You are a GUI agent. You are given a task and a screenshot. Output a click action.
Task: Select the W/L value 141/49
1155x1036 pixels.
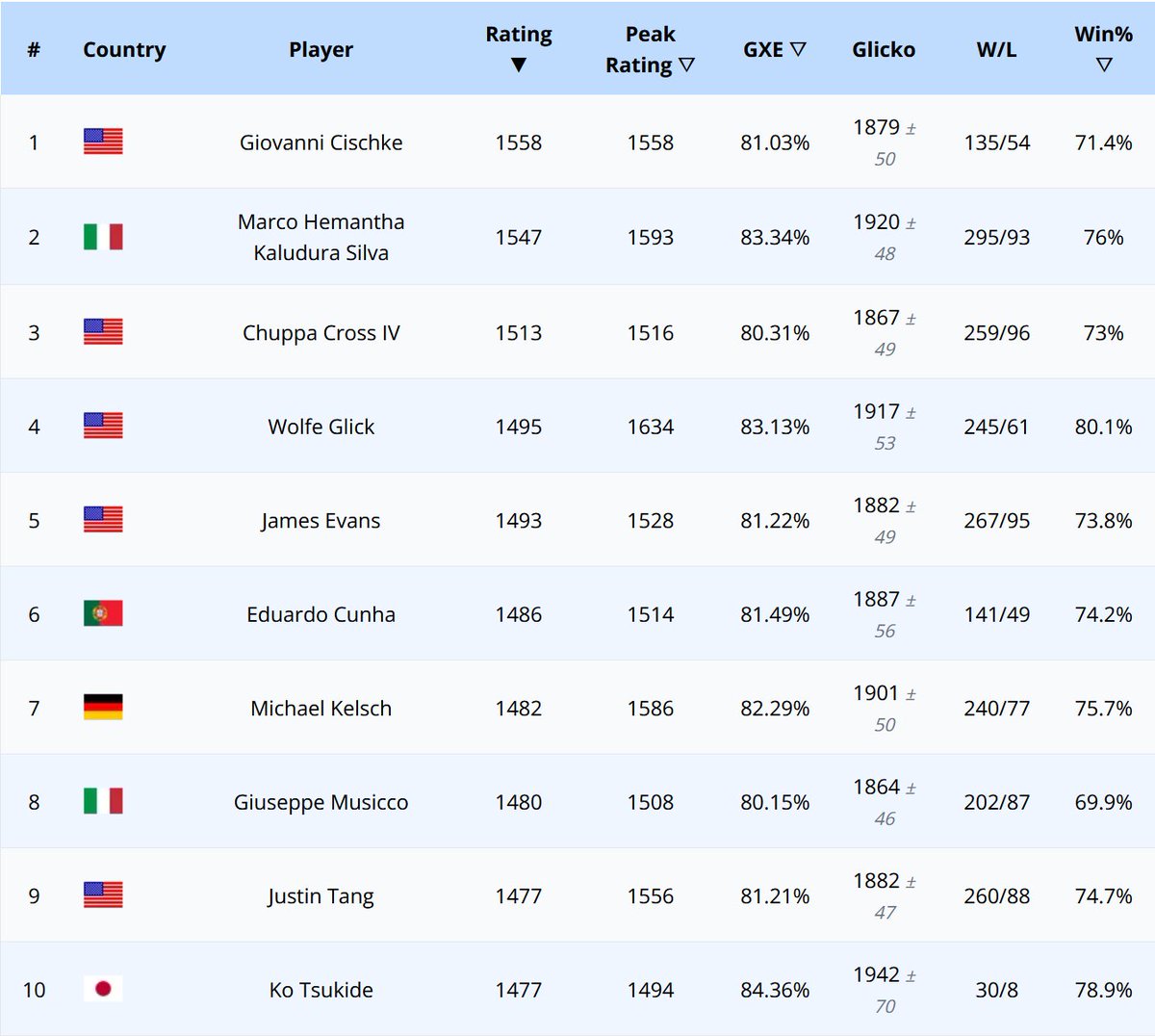(997, 614)
